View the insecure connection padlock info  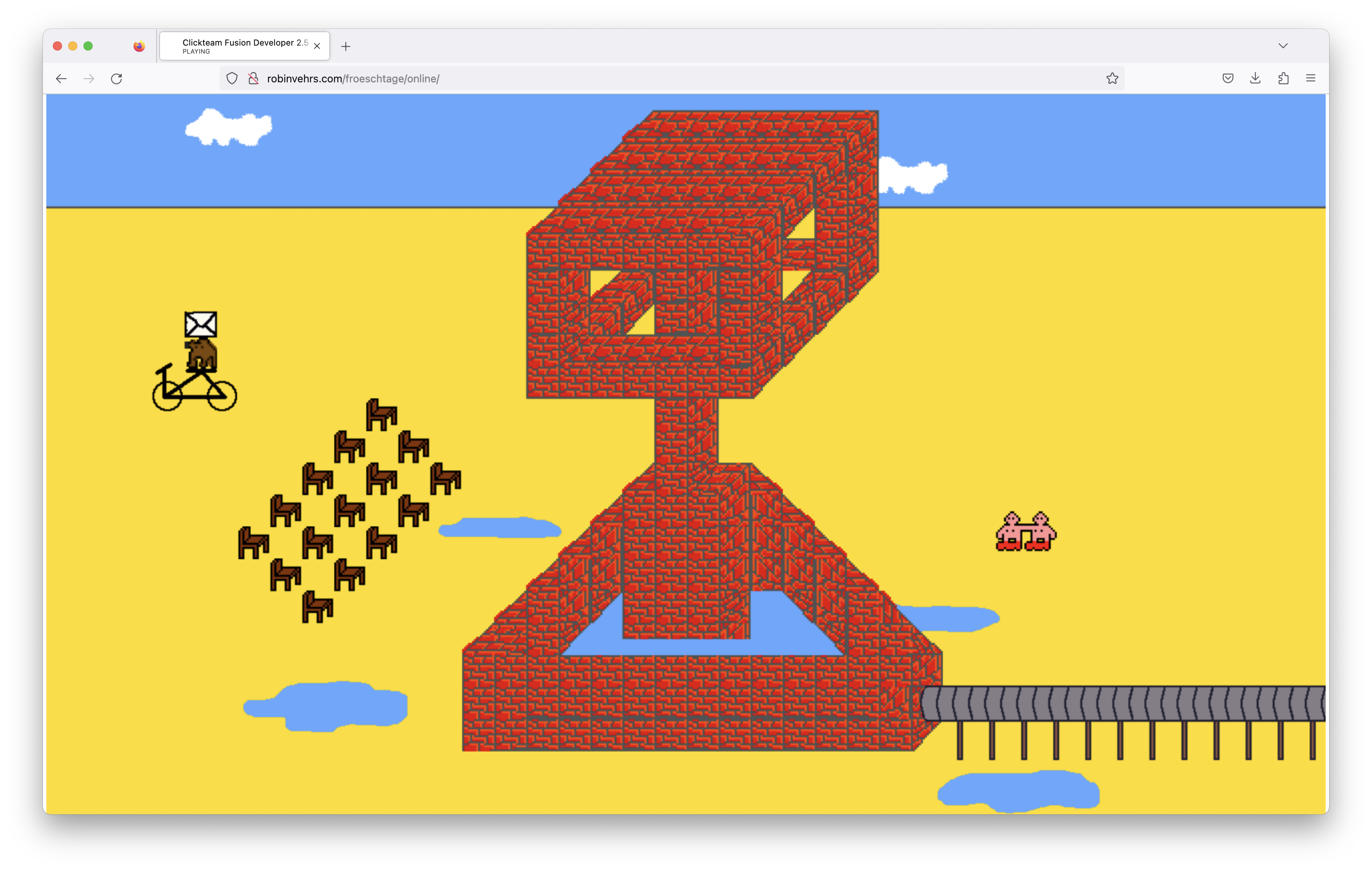(x=253, y=79)
